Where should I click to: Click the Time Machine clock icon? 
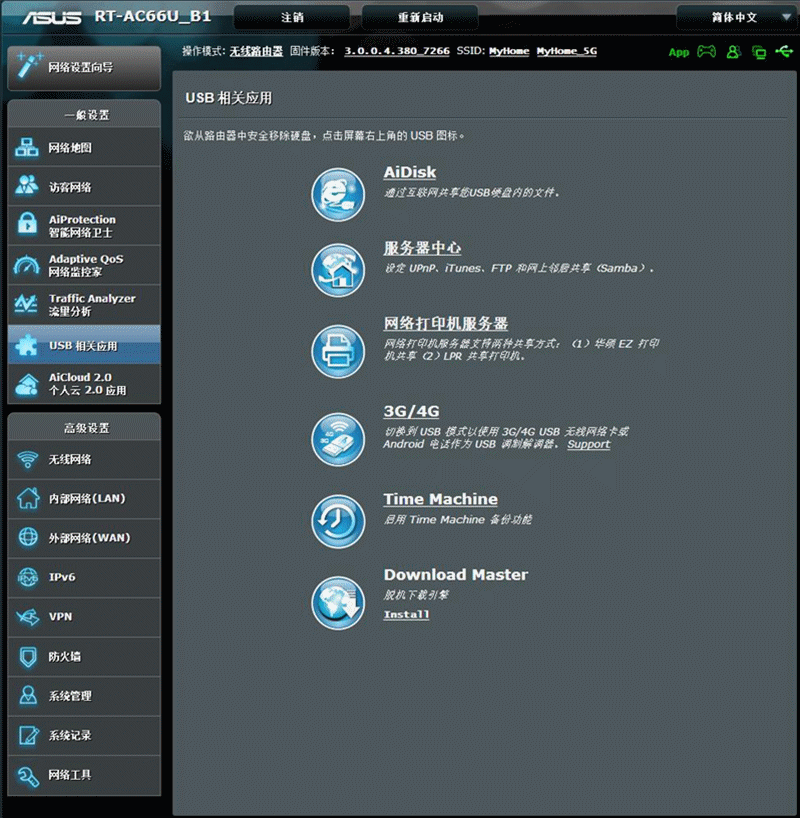[338, 521]
